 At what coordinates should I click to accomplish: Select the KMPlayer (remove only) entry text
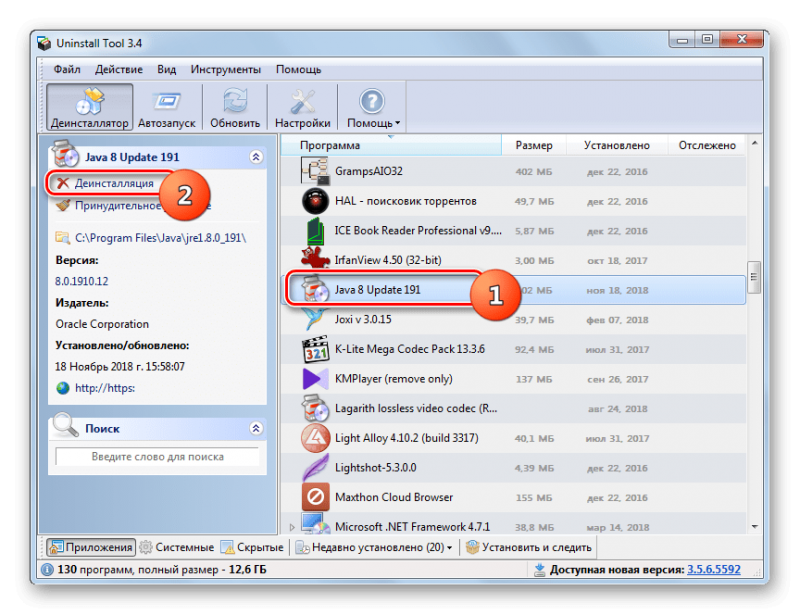(393, 379)
